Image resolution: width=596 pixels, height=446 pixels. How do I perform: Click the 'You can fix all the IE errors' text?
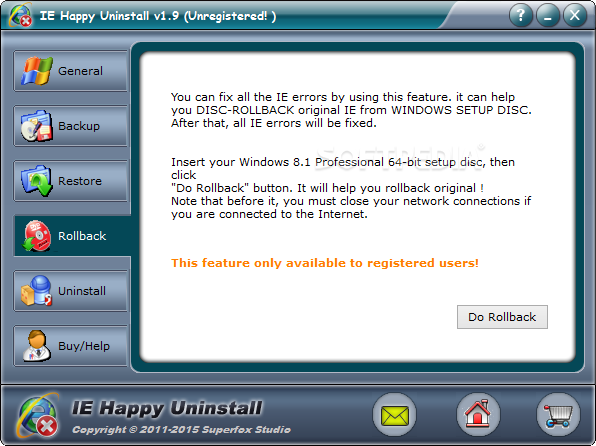pos(351,110)
